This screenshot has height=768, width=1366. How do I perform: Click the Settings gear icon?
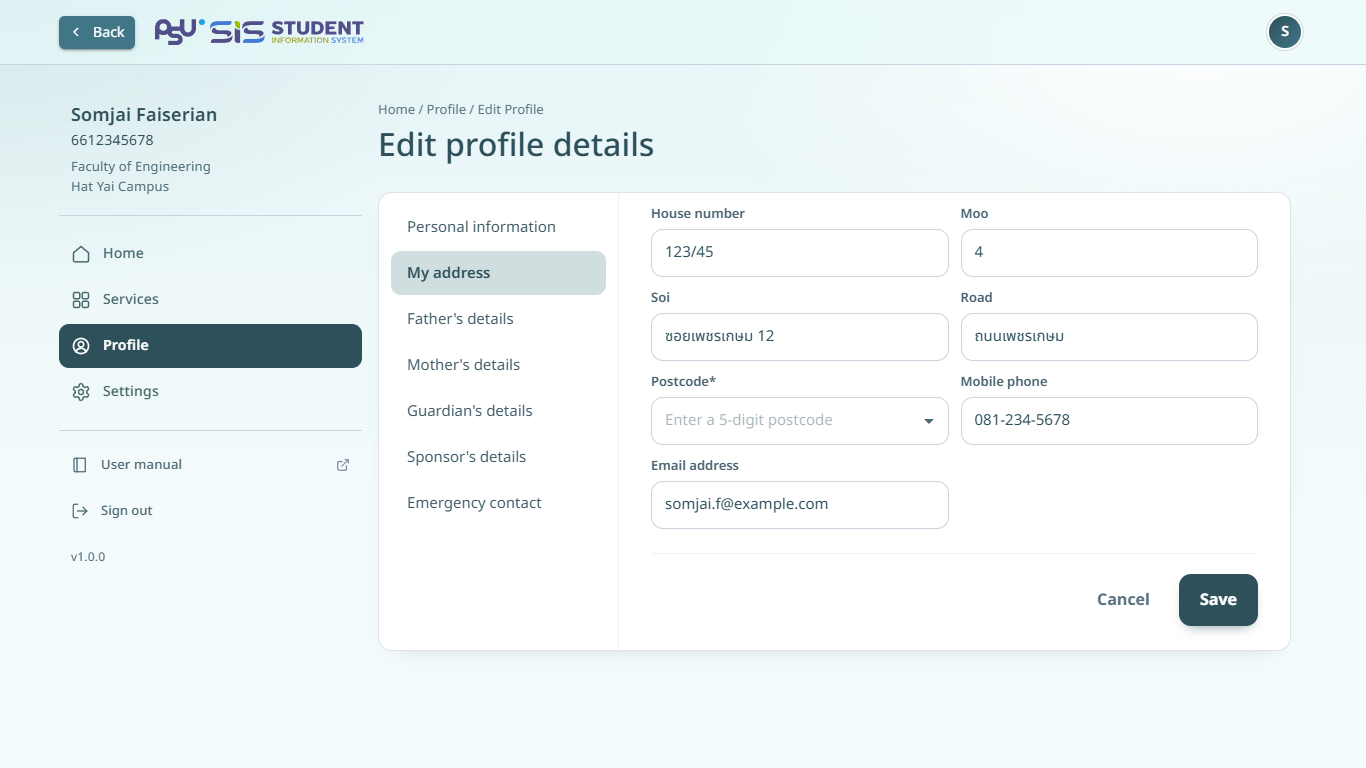pyautogui.click(x=81, y=392)
